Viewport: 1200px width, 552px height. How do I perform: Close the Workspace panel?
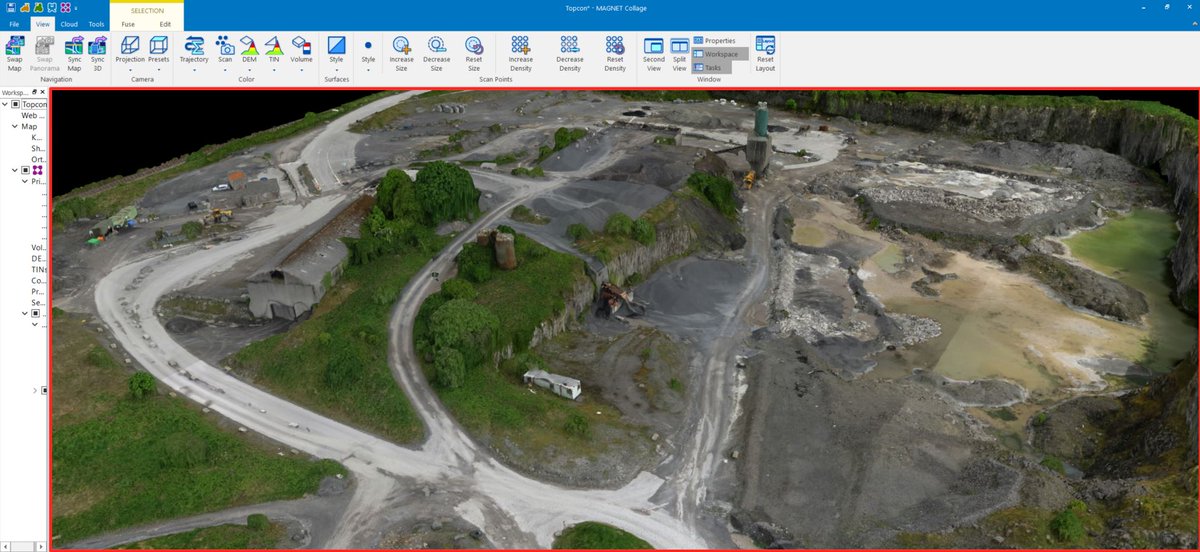click(44, 92)
